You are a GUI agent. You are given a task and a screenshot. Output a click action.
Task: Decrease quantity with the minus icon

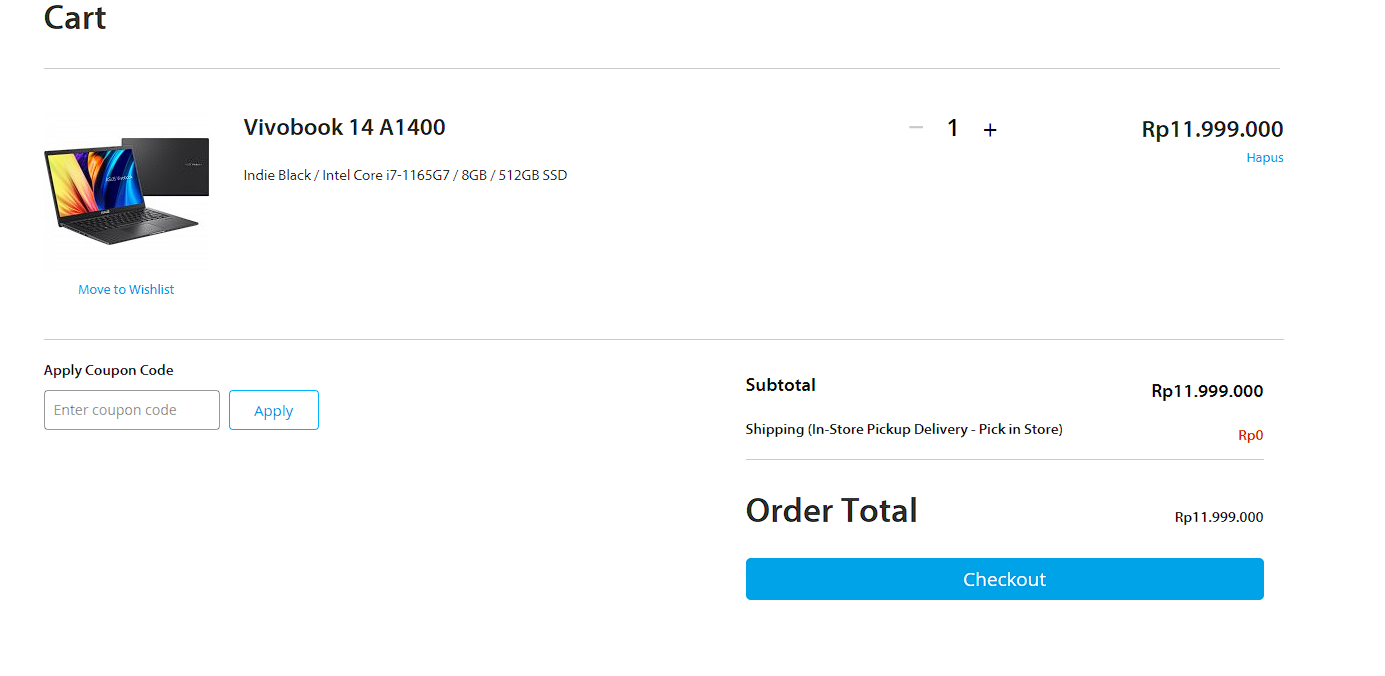pyautogui.click(x=916, y=128)
